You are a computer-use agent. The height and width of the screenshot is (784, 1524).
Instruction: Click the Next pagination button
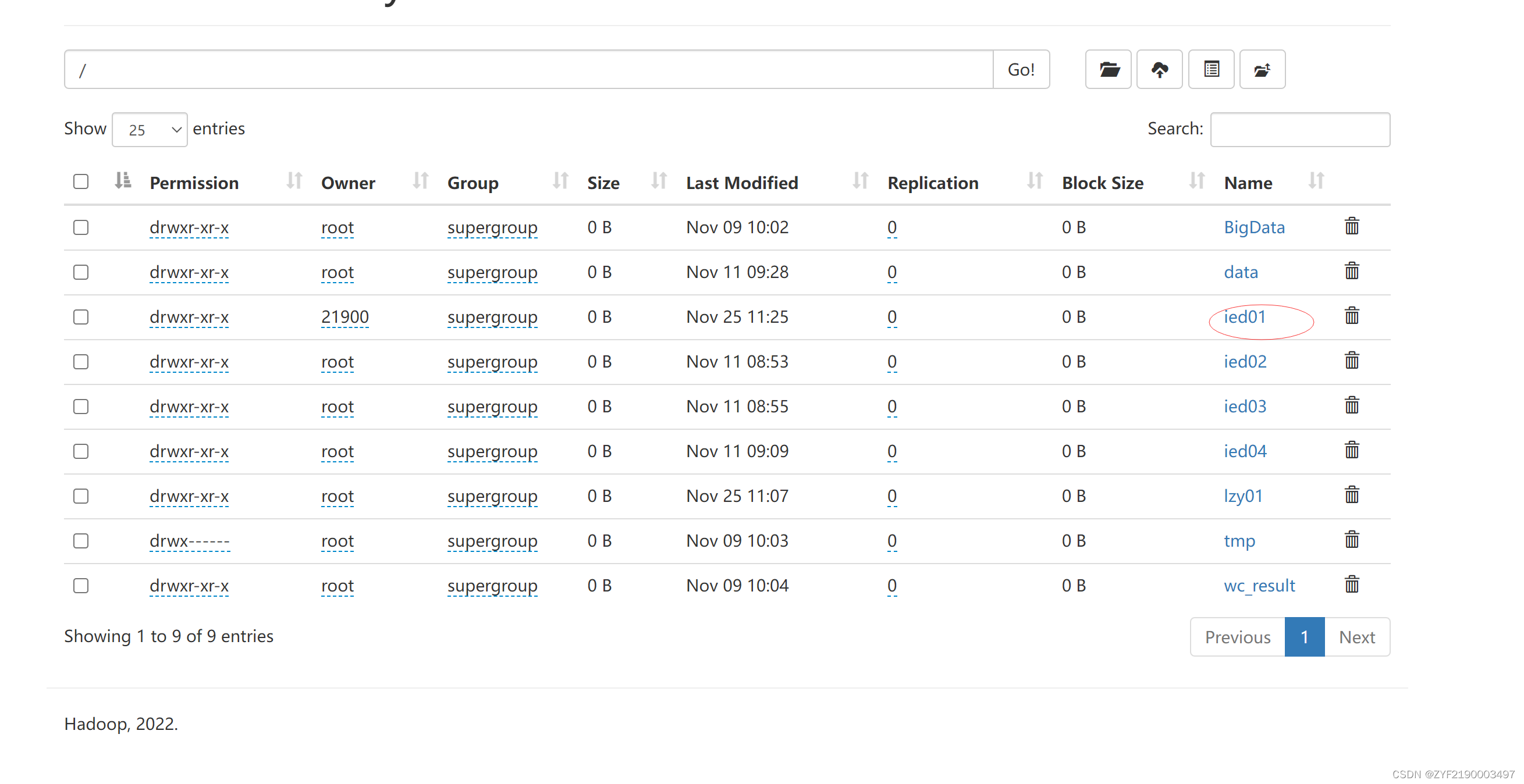click(x=1356, y=637)
